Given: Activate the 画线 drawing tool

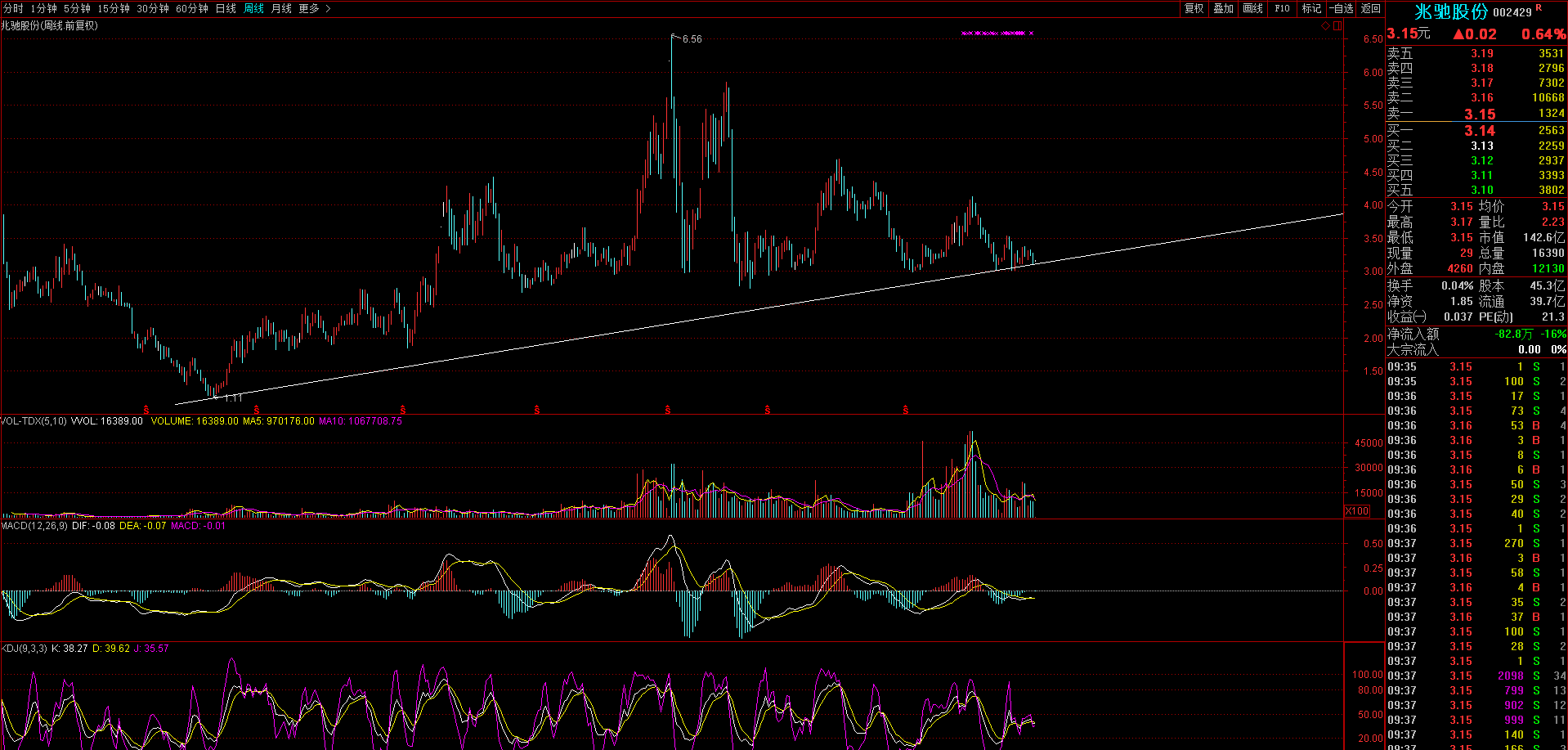Looking at the screenshot, I should pyautogui.click(x=1252, y=8).
